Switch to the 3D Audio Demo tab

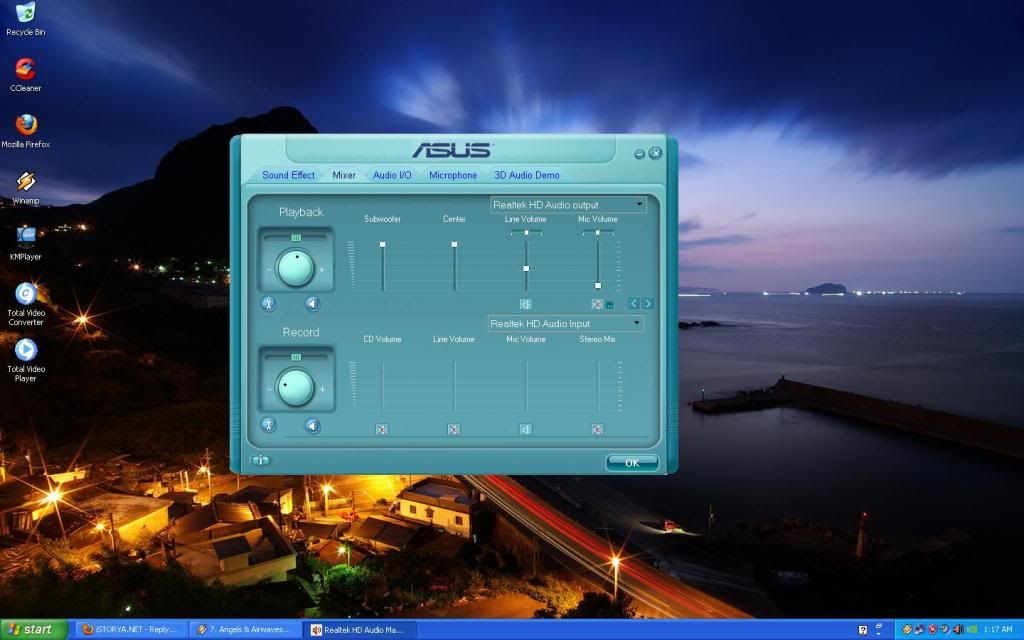[x=526, y=175]
